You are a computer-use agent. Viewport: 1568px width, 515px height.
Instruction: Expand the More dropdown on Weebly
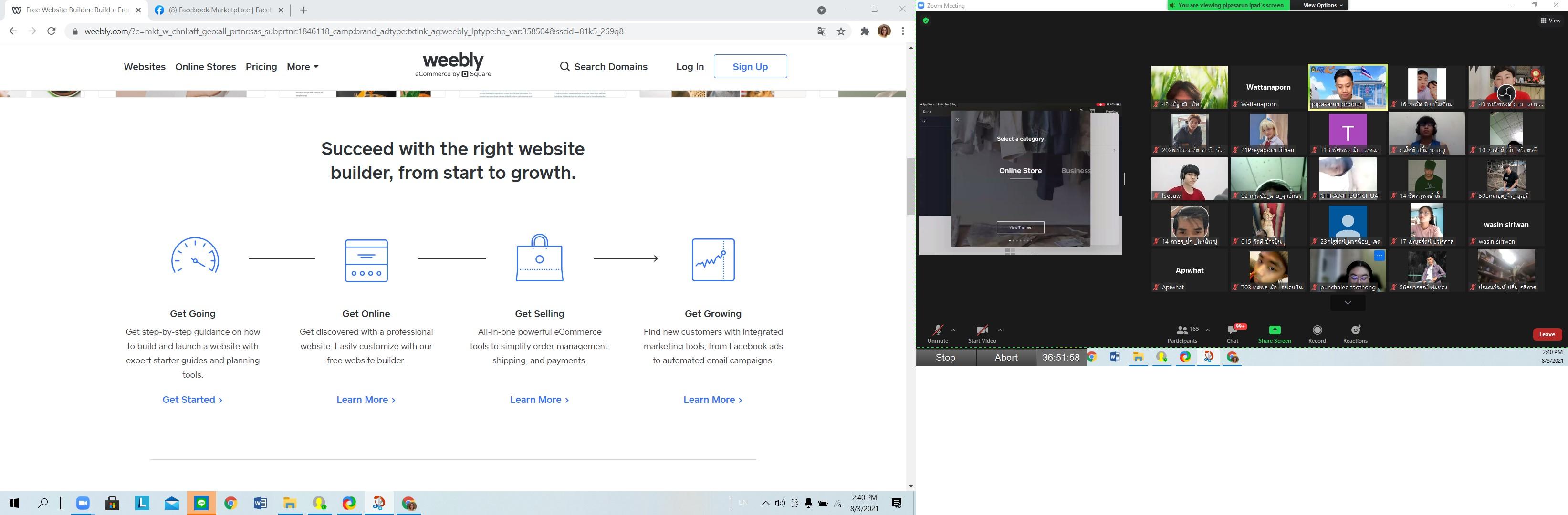pyautogui.click(x=303, y=67)
